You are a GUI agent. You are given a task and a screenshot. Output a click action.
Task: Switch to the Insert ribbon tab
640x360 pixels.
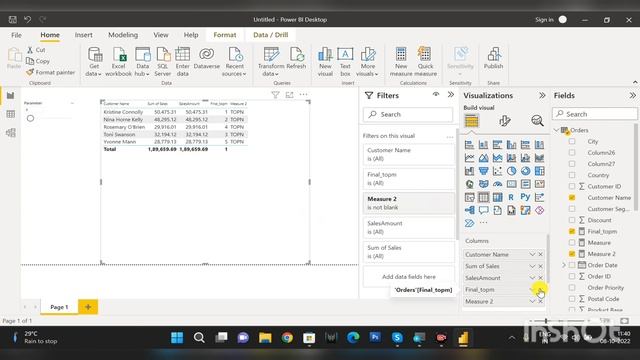83,35
